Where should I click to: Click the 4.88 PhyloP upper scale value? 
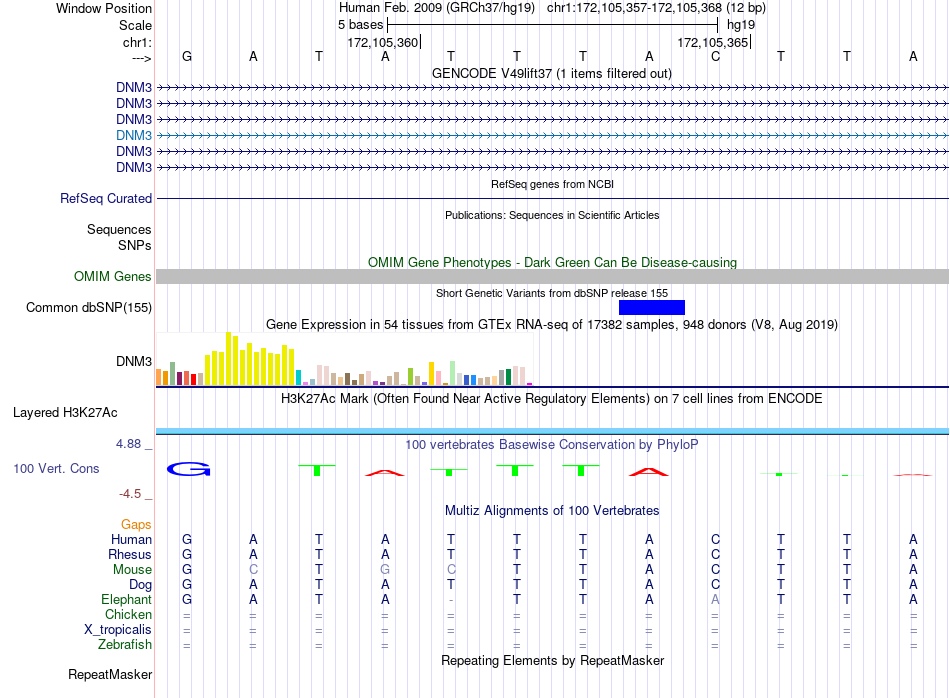(x=128, y=444)
